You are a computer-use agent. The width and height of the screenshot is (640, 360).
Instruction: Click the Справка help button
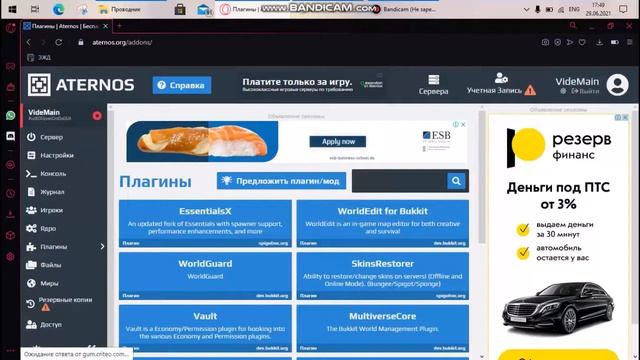(182, 85)
